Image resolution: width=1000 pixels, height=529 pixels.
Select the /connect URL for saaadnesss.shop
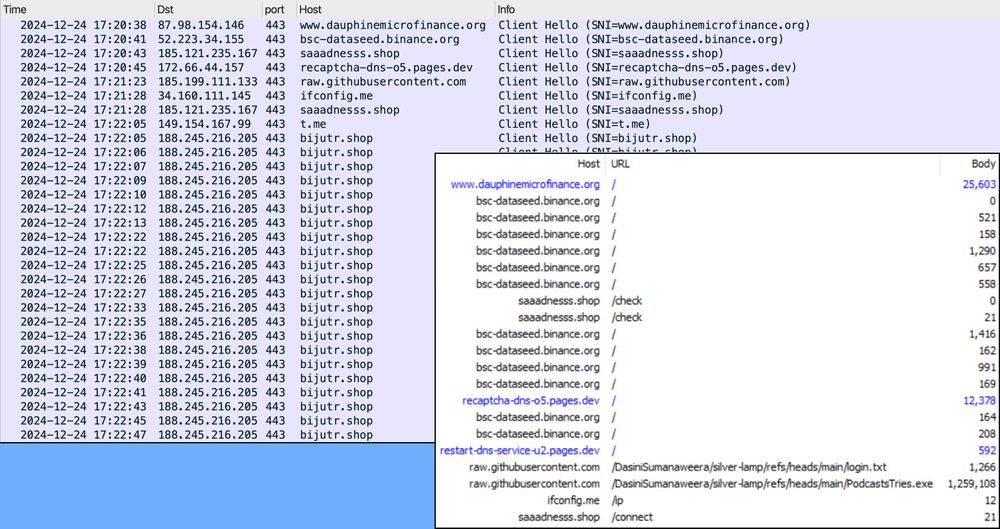point(631,517)
